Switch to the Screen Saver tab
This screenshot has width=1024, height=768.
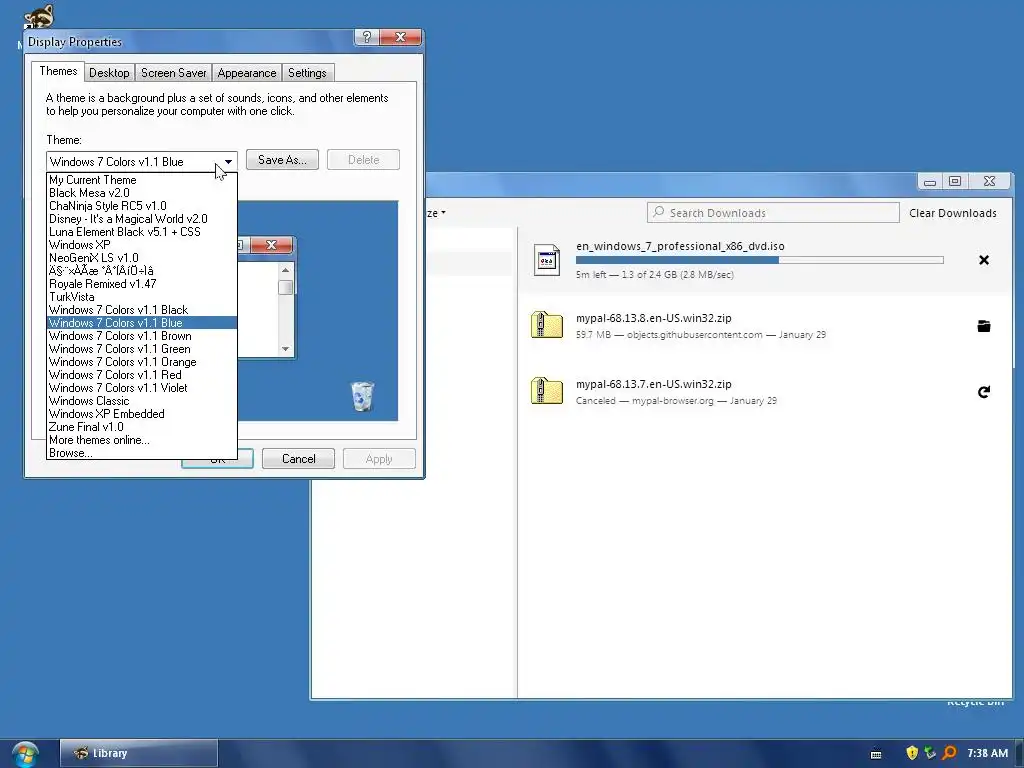pos(174,73)
